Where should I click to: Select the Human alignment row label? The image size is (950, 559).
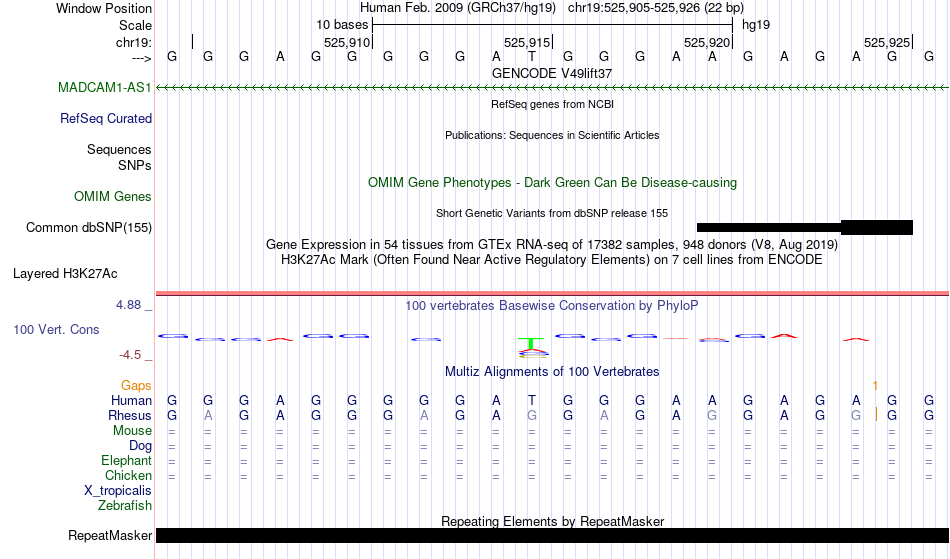click(x=131, y=400)
